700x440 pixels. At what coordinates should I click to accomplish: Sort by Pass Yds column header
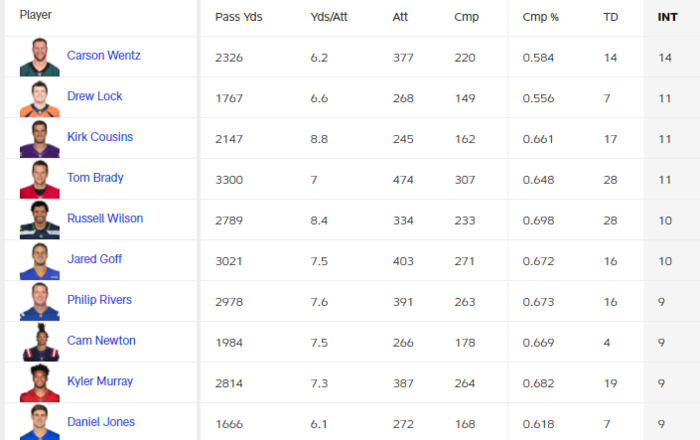(x=239, y=17)
